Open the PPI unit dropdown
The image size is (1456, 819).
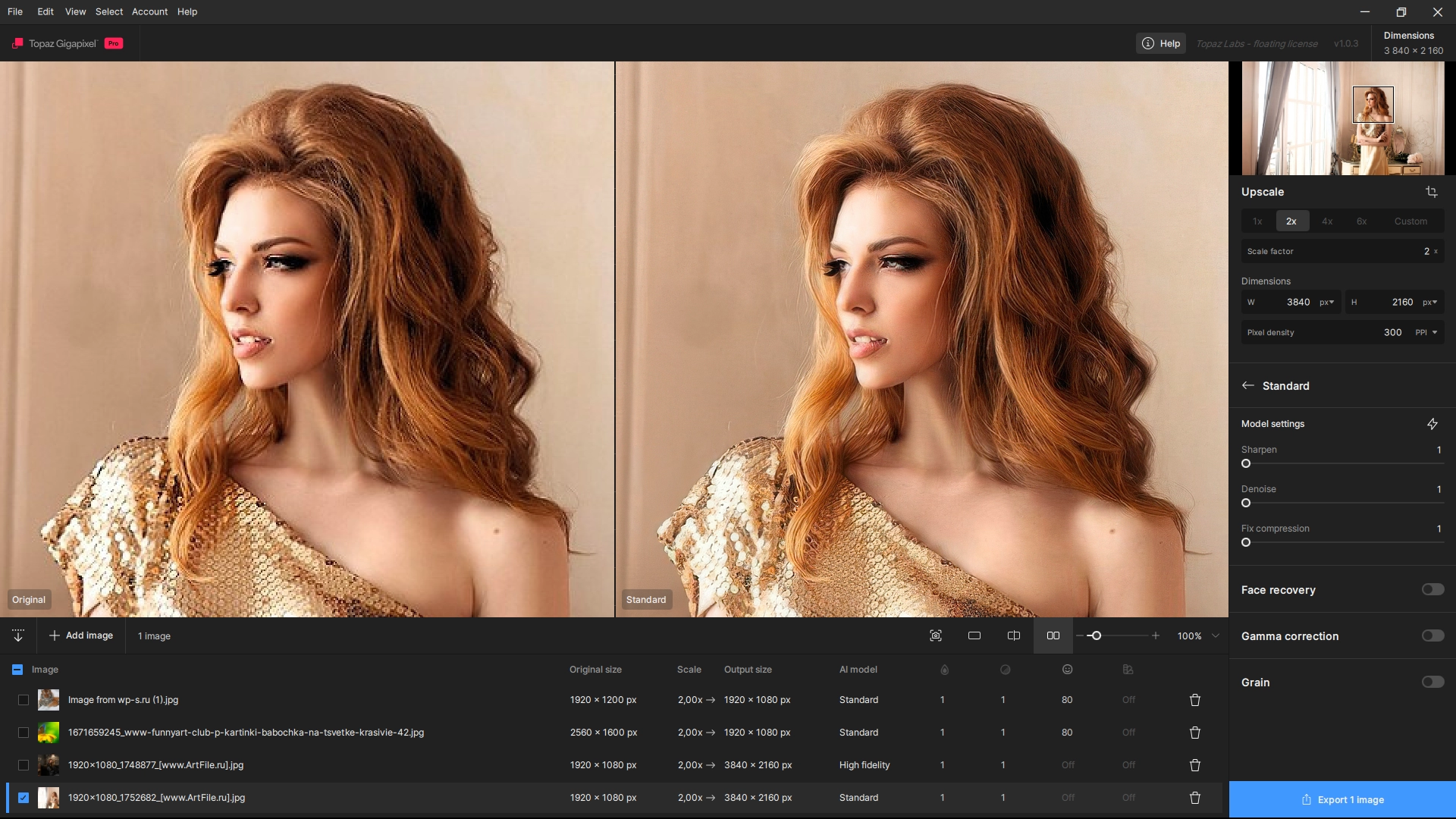tap(1426, 332)
